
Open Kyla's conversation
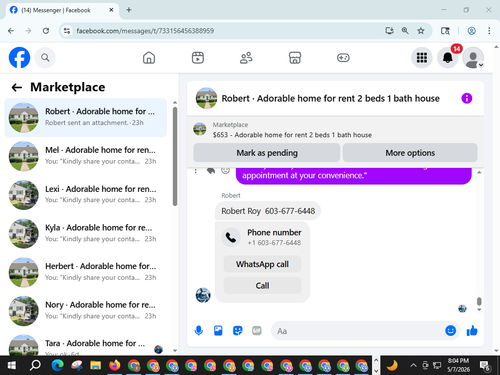click(86, 233)
